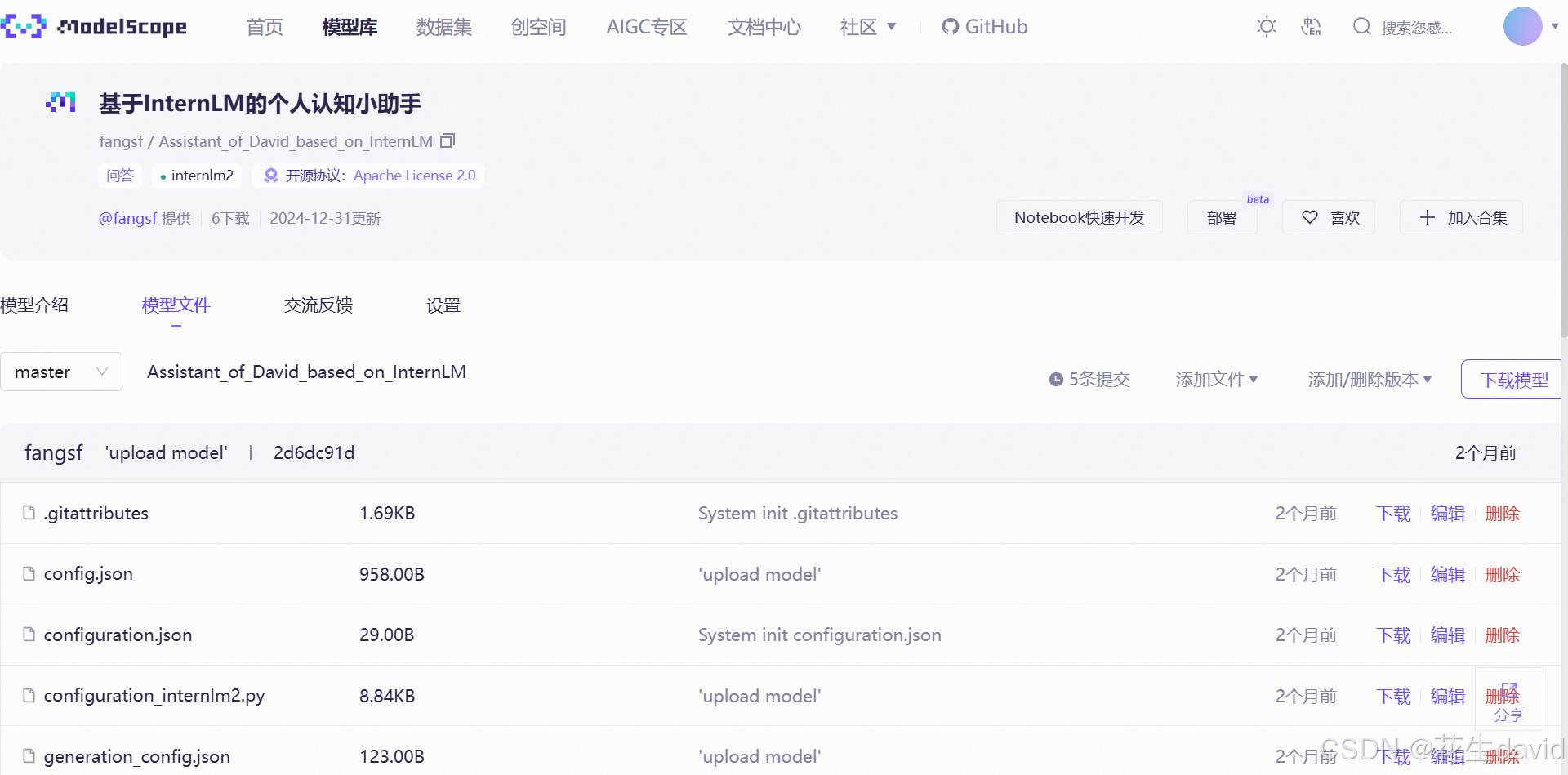The image size is (1568, 775).
Task: Click the Notebook快速开发 button
Action: click(1079, 217)
